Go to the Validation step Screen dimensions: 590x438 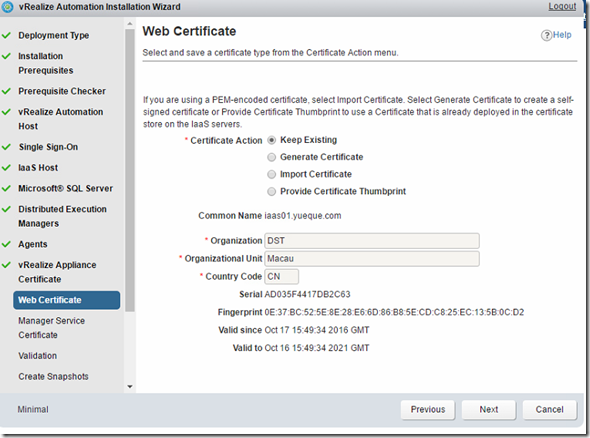38,356
